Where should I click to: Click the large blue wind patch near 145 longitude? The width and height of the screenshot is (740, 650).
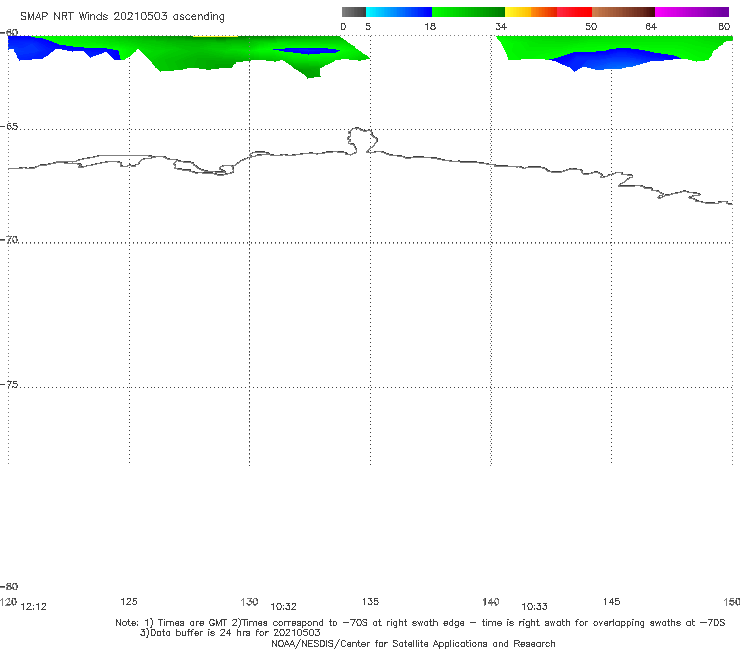[x=614, y=59]
